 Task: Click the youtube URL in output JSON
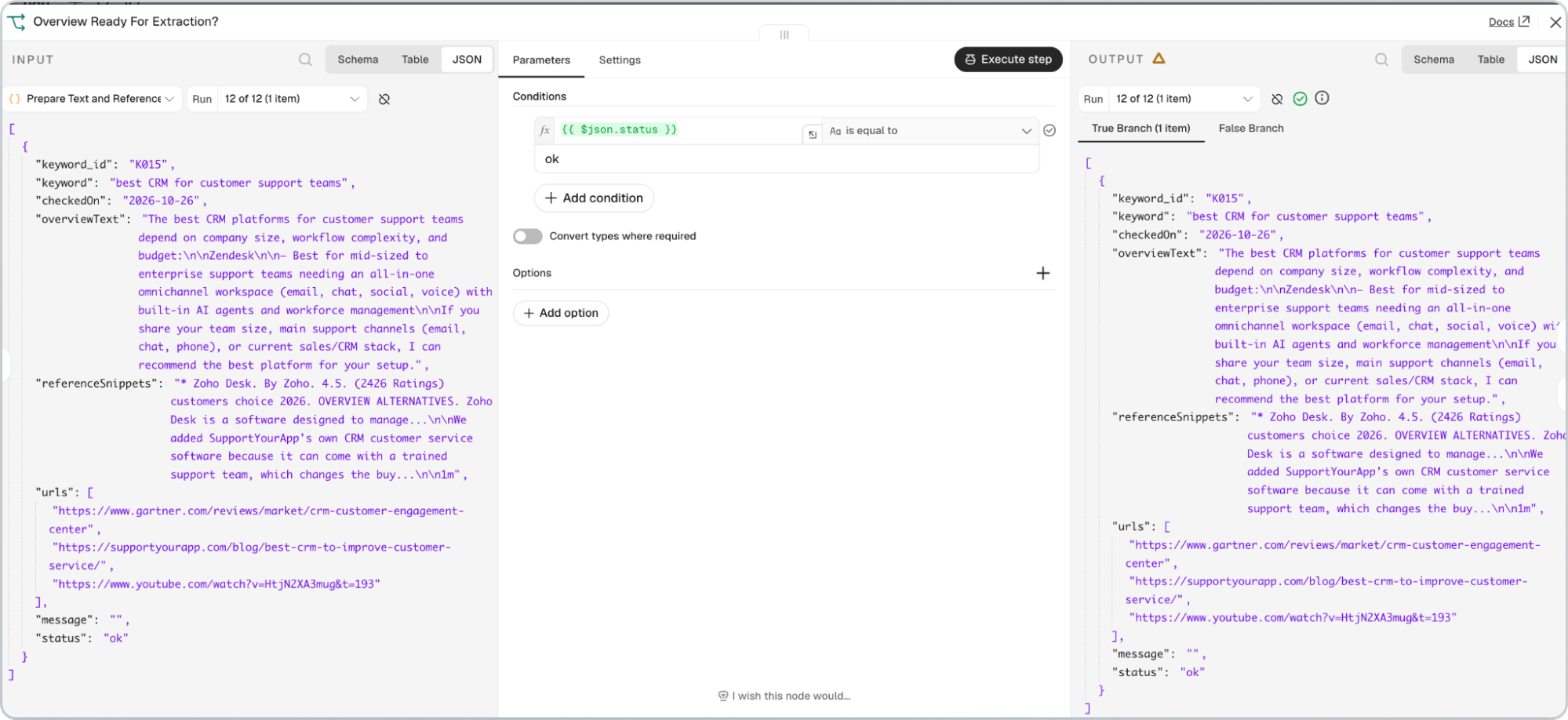[1292, 618]
